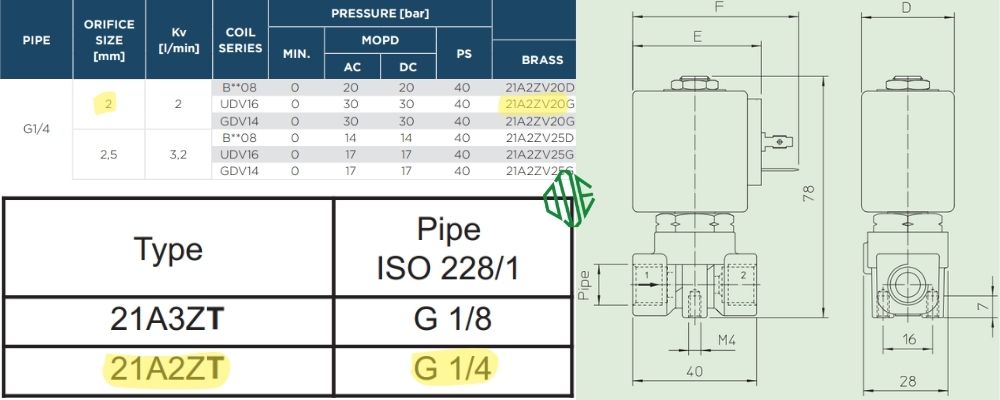The height and width of the screenshot is (400, 1000).
Task: Click the COIL SERIES column header
Action: point(240,40)
